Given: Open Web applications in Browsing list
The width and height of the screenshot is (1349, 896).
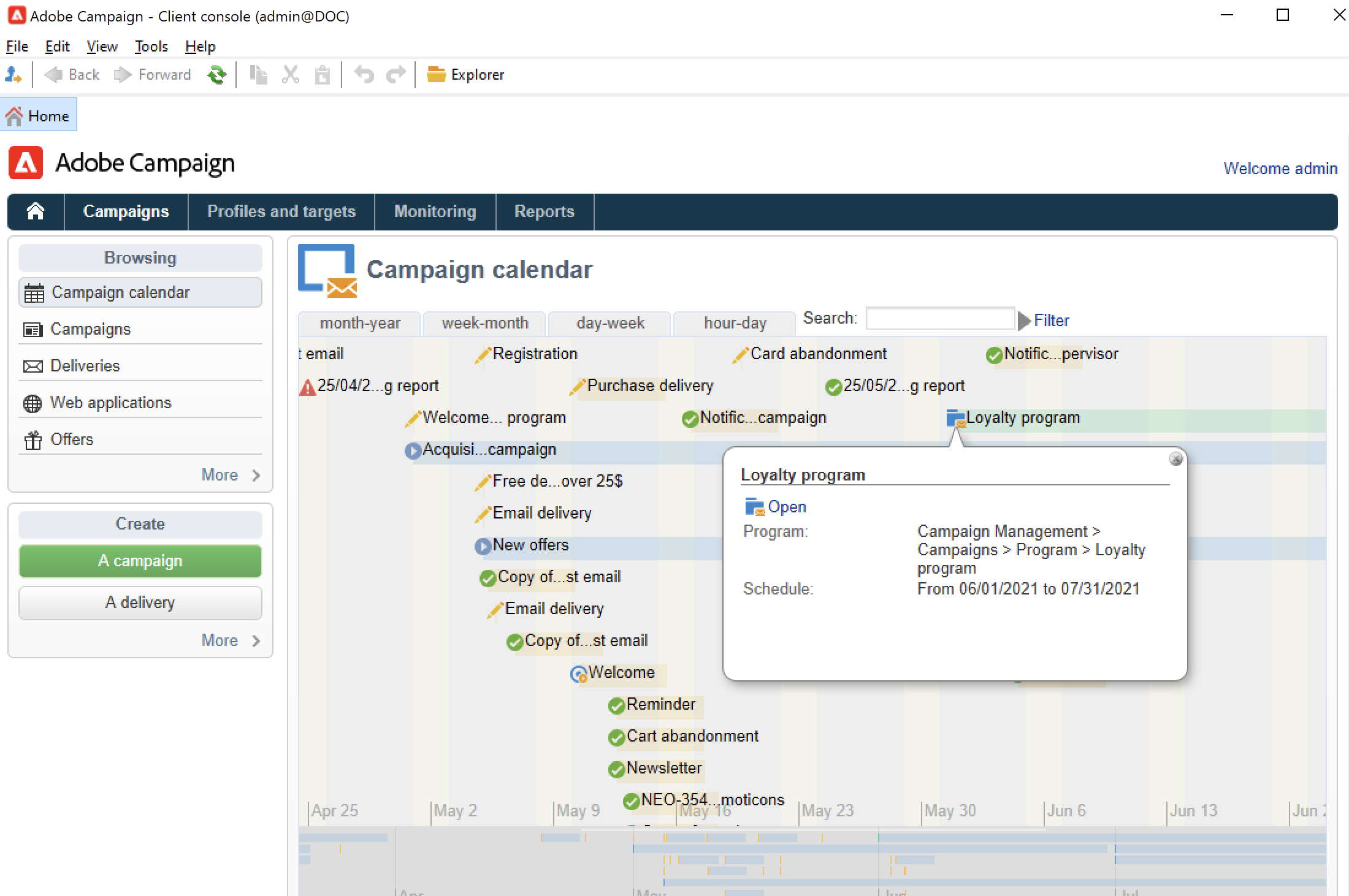Looking at the screenshot, I should pyautogui.click(x=110, y=403).
